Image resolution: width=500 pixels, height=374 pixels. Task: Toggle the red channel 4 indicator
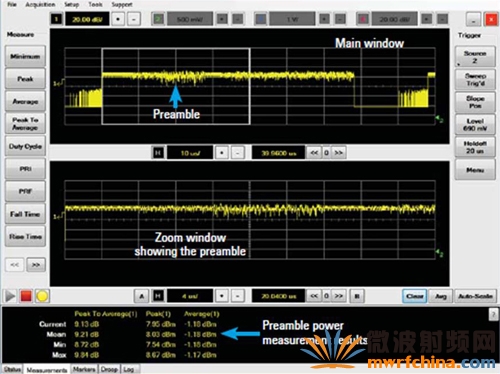tap(363, 19)
